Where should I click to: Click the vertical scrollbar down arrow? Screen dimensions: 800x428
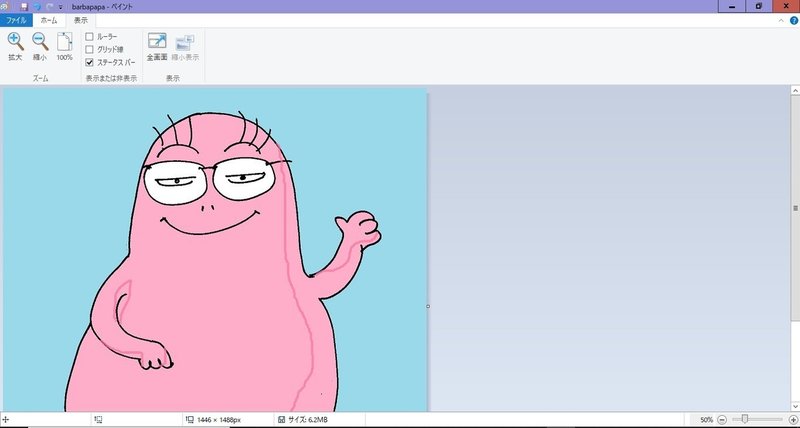pos(795,407)
